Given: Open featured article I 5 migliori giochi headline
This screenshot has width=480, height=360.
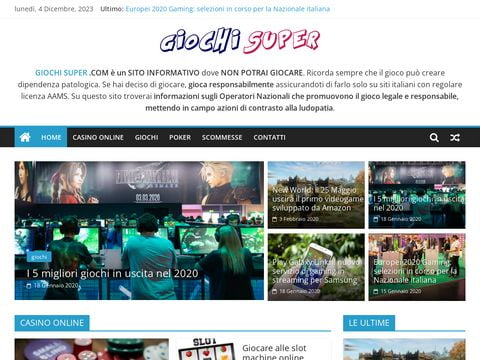Looking at the screenshot, I should click(112, 273).
